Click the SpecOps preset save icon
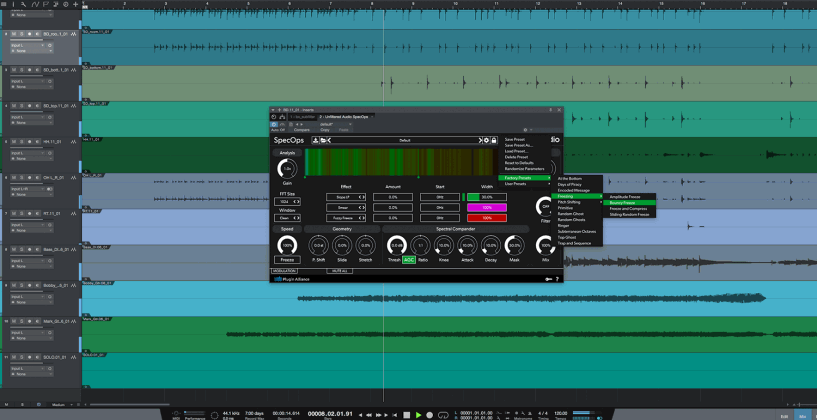This screenshot has height=420, width=817. click(316, 140)
